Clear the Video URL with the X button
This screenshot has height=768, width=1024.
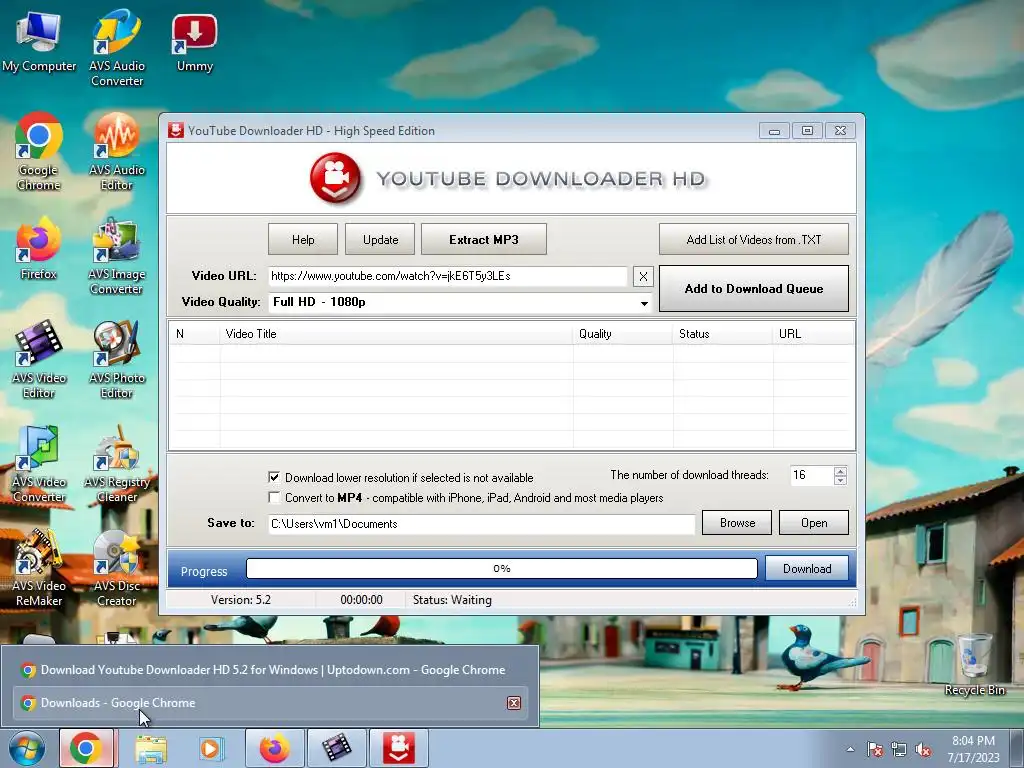coord(643,276)
